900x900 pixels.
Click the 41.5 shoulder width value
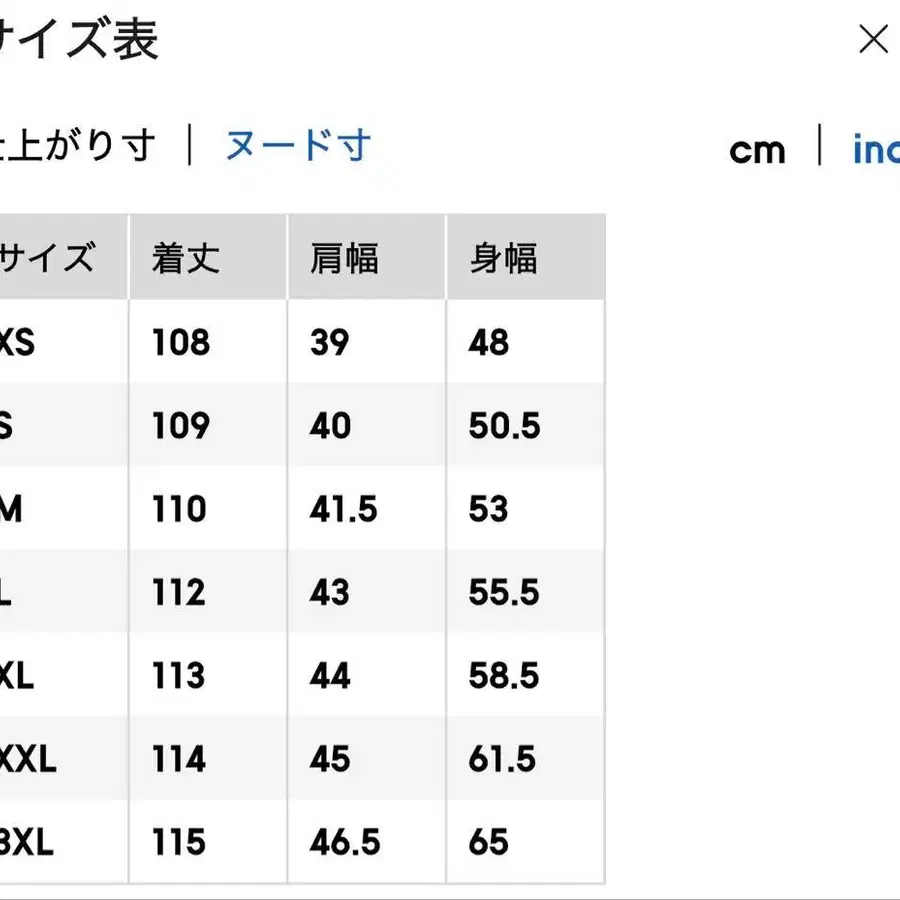pos(344,509)
